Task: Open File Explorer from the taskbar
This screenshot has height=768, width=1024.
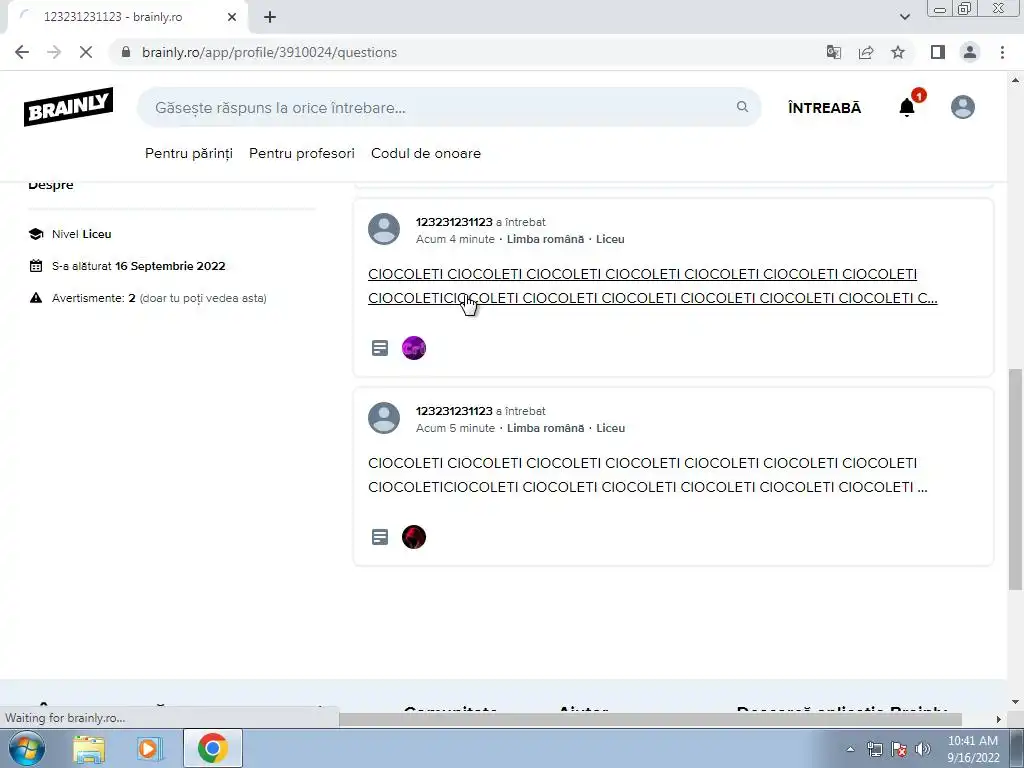Action: (89, 748)
